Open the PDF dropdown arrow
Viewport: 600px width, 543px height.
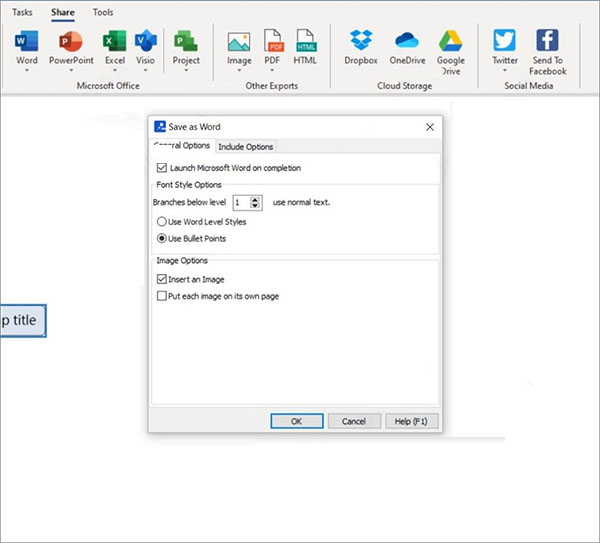[272, 70]
